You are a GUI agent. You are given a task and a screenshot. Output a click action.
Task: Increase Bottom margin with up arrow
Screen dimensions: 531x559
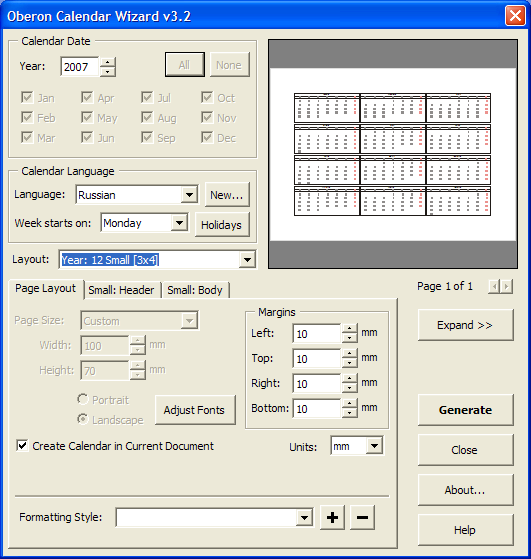click(x=349, y=404)
